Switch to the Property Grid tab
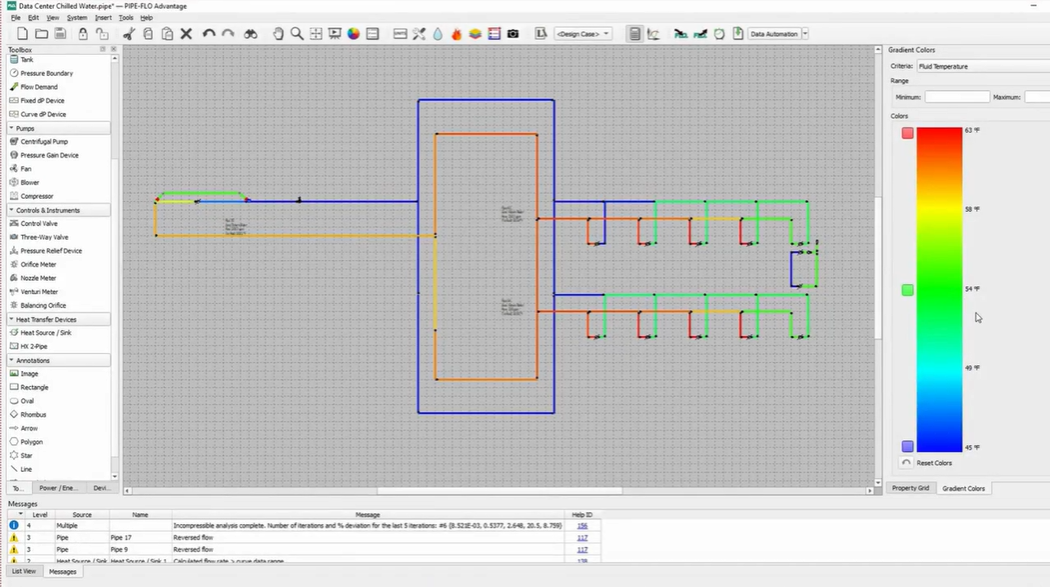The height and width of the screenshot is (587, 1050). [x=910, y=488]
